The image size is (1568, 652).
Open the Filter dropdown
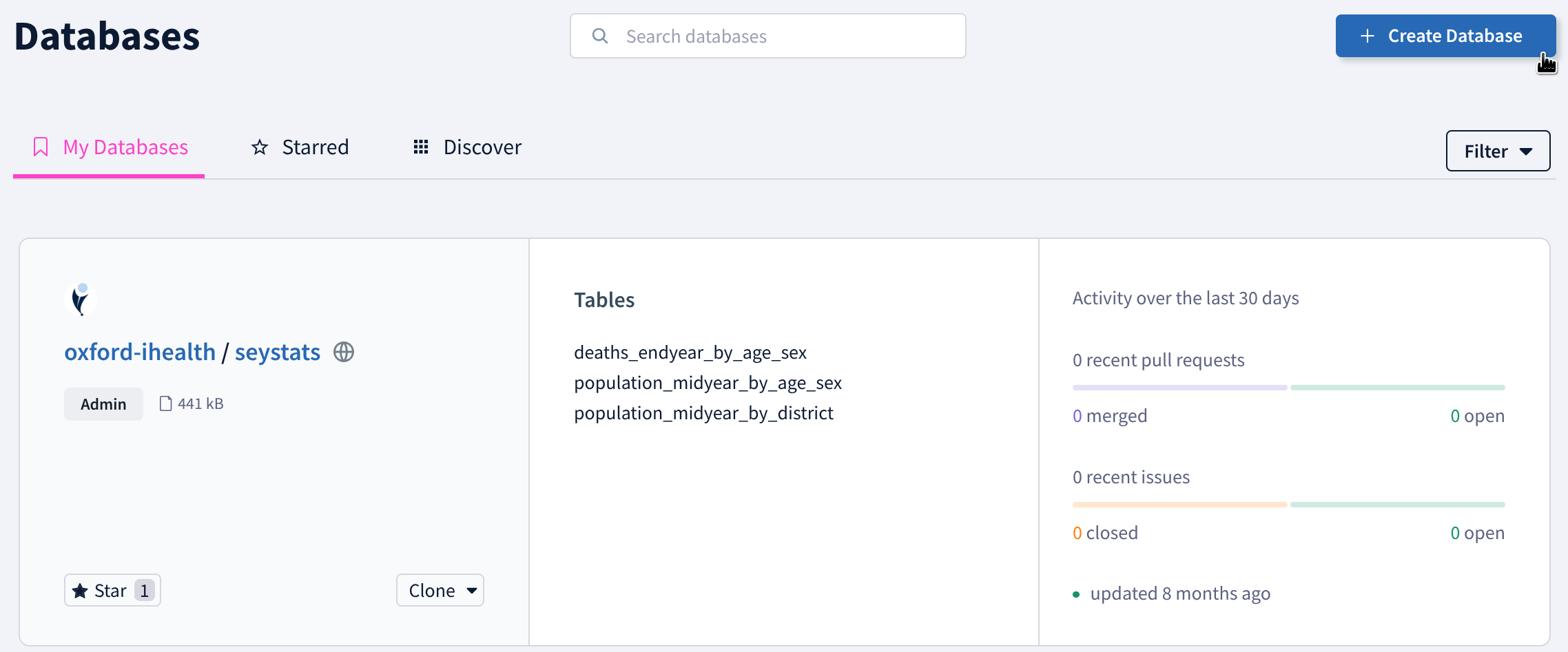[1498, 151]
